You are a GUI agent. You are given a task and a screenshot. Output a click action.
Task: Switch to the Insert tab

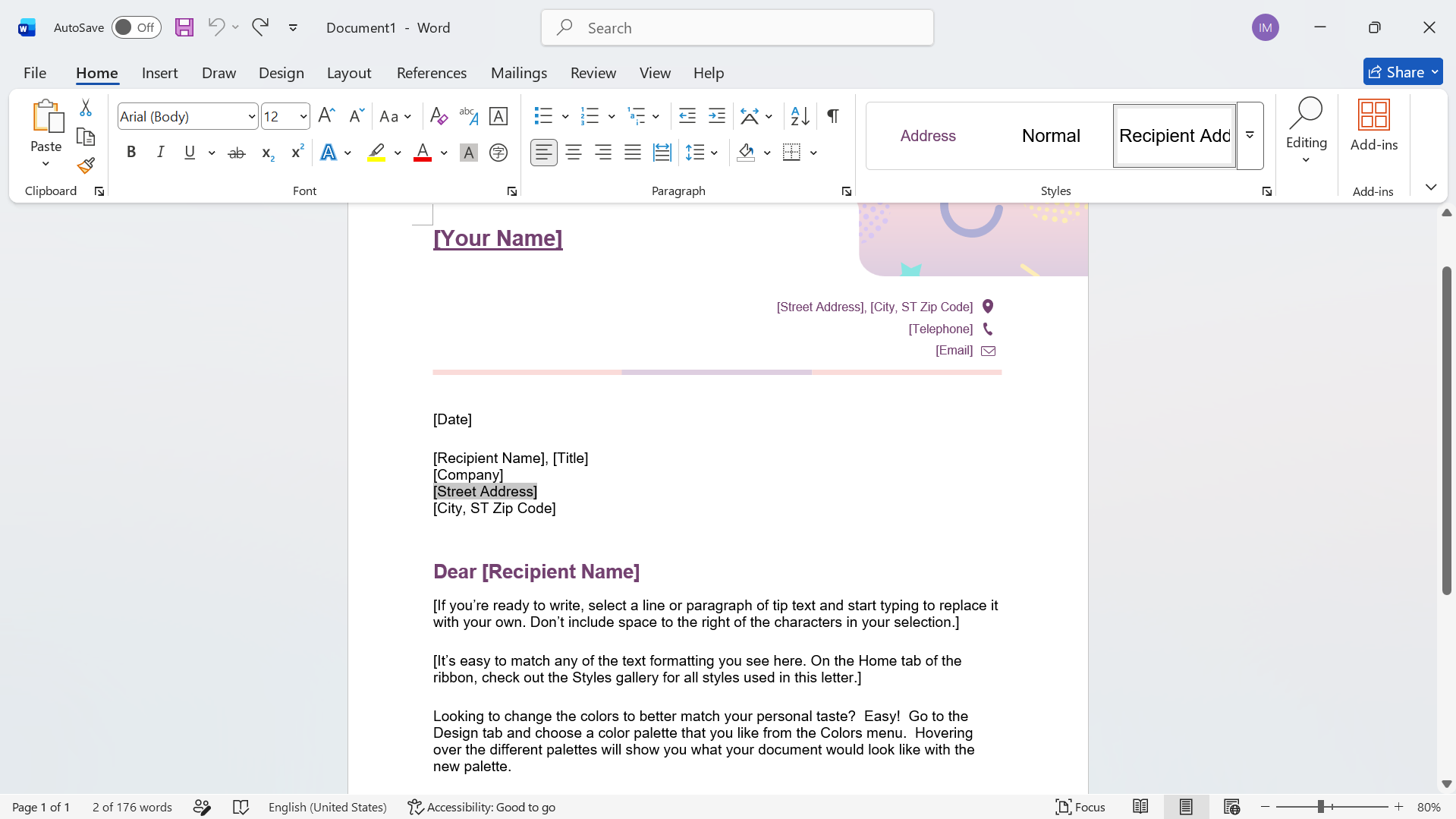coord(159,73)
